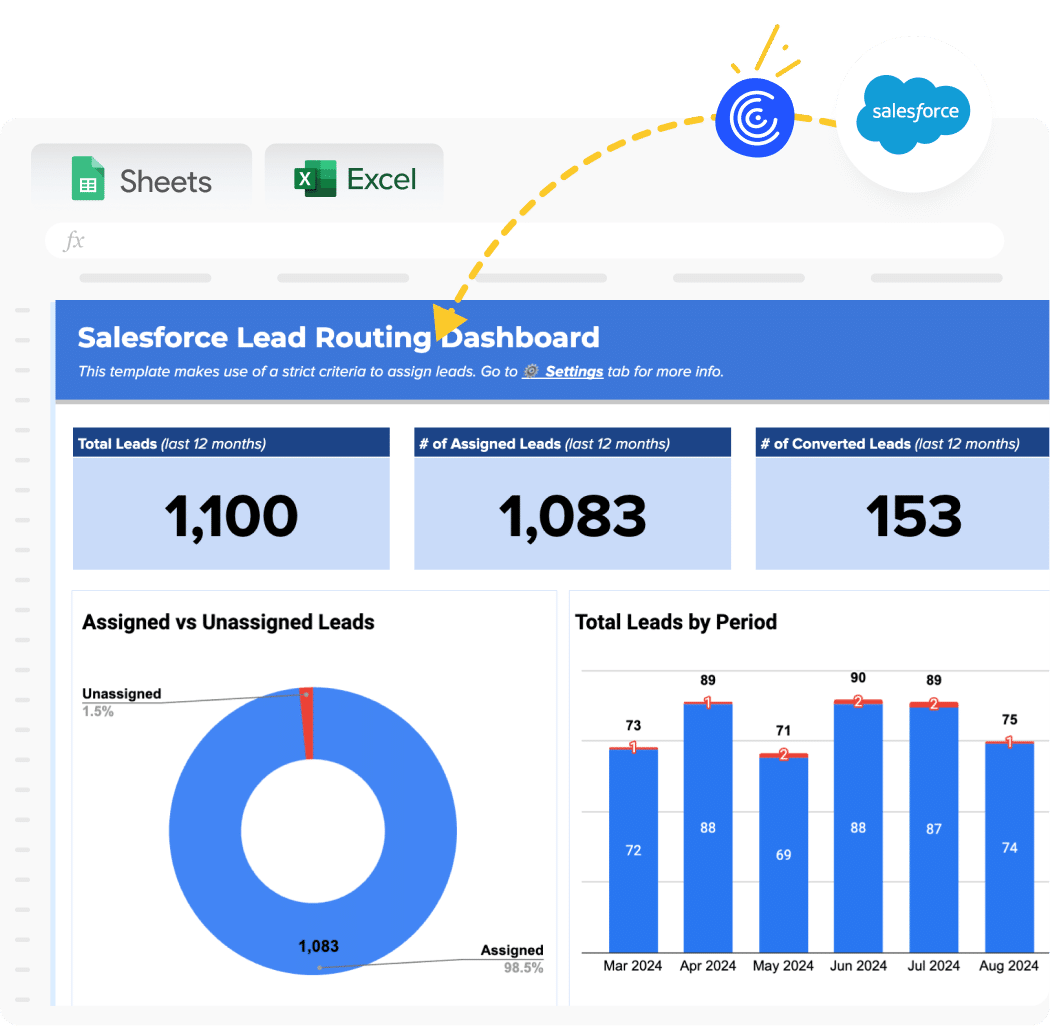Click the 1,083 assigned leads card value
Viewport: 1050px width, 1026px height.
pos(573,516)
